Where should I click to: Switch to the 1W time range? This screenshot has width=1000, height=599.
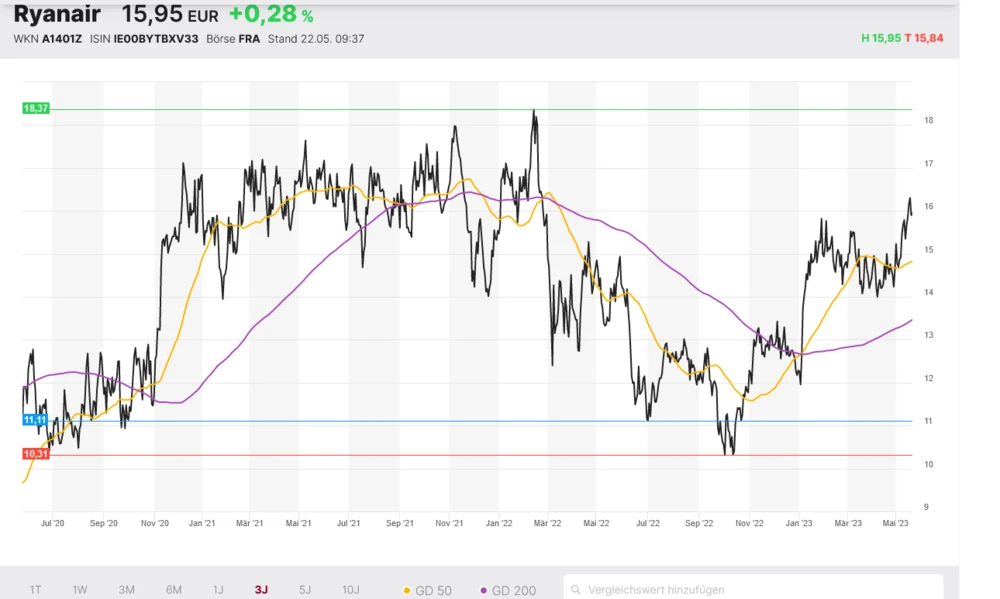80,590
